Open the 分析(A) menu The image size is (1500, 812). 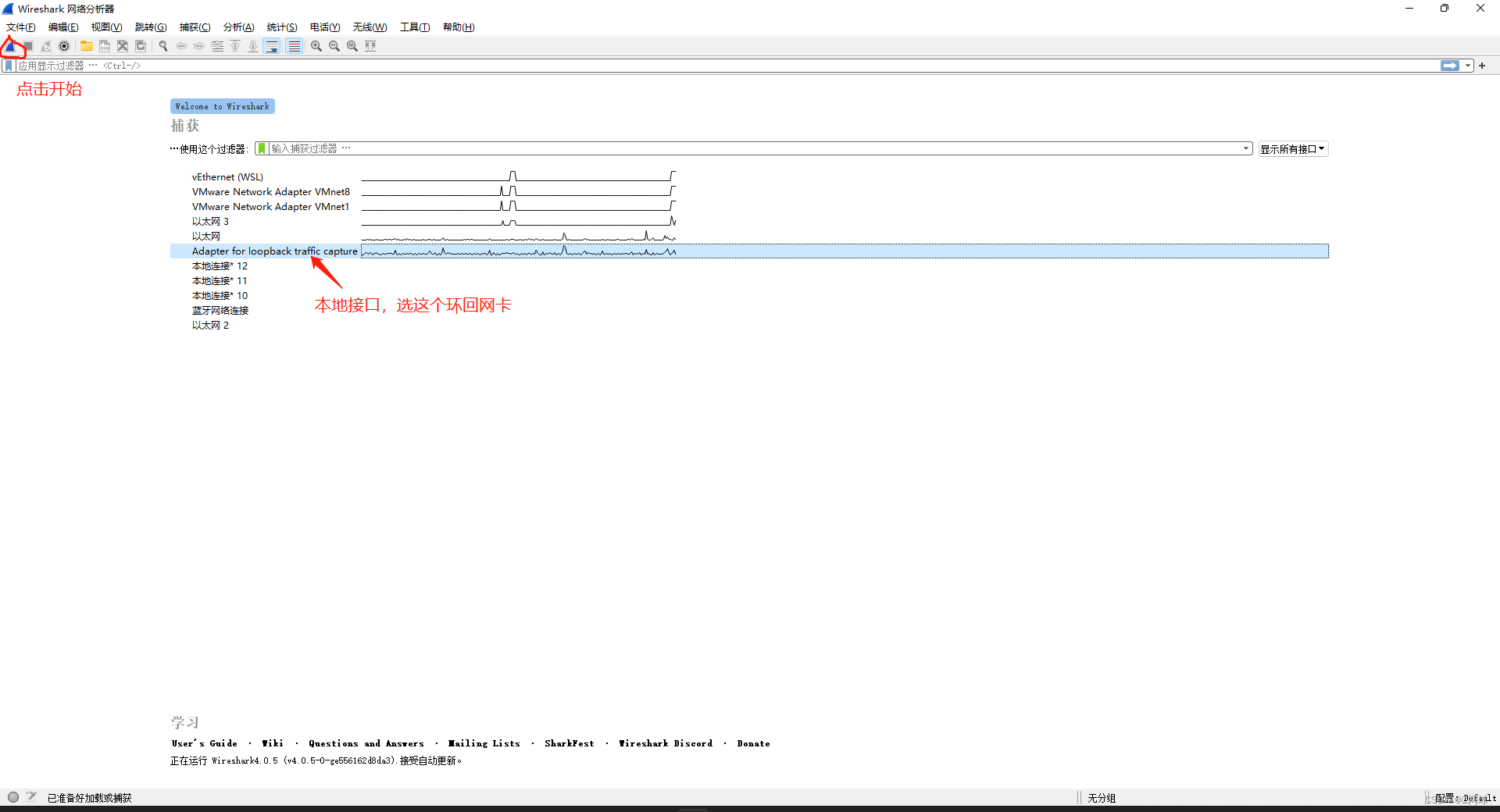(x=238, y=27)
